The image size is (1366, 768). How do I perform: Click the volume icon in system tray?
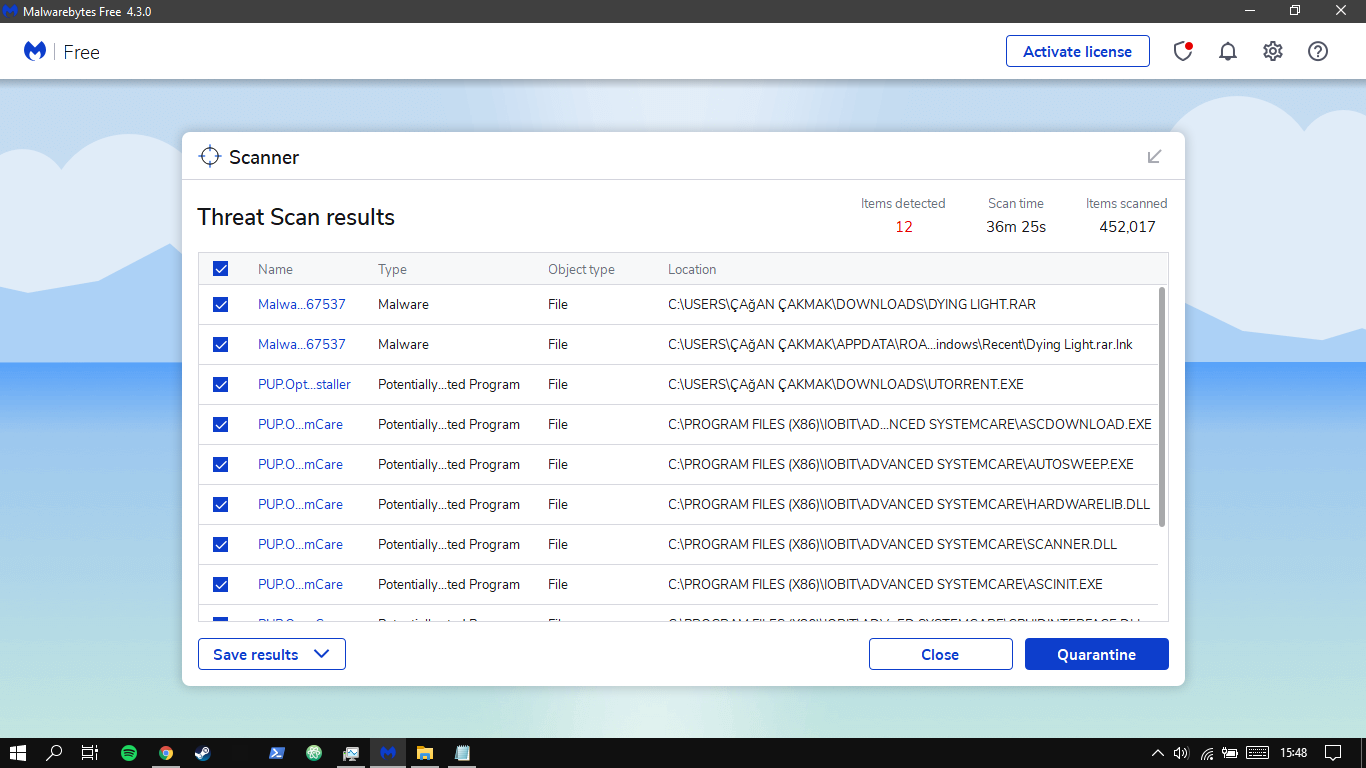pos(1181,753)
